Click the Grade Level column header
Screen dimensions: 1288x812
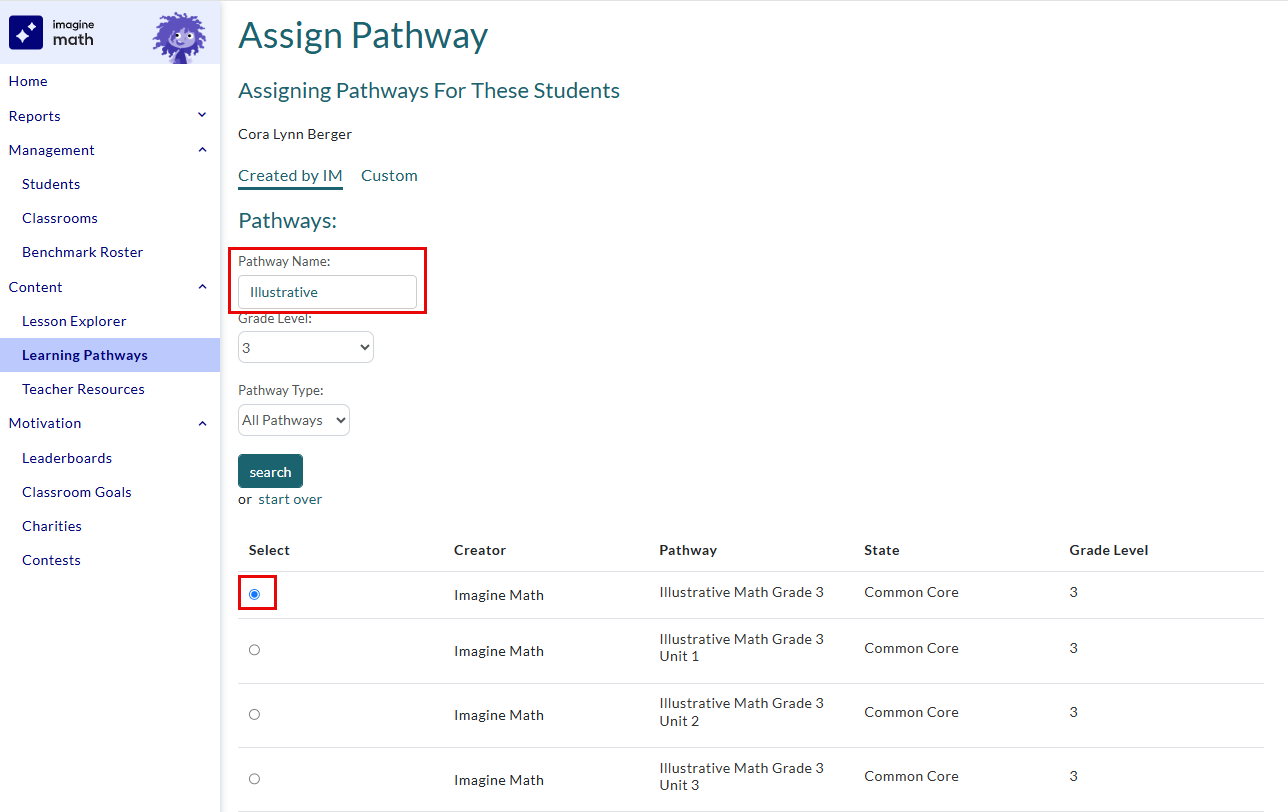1109,550
